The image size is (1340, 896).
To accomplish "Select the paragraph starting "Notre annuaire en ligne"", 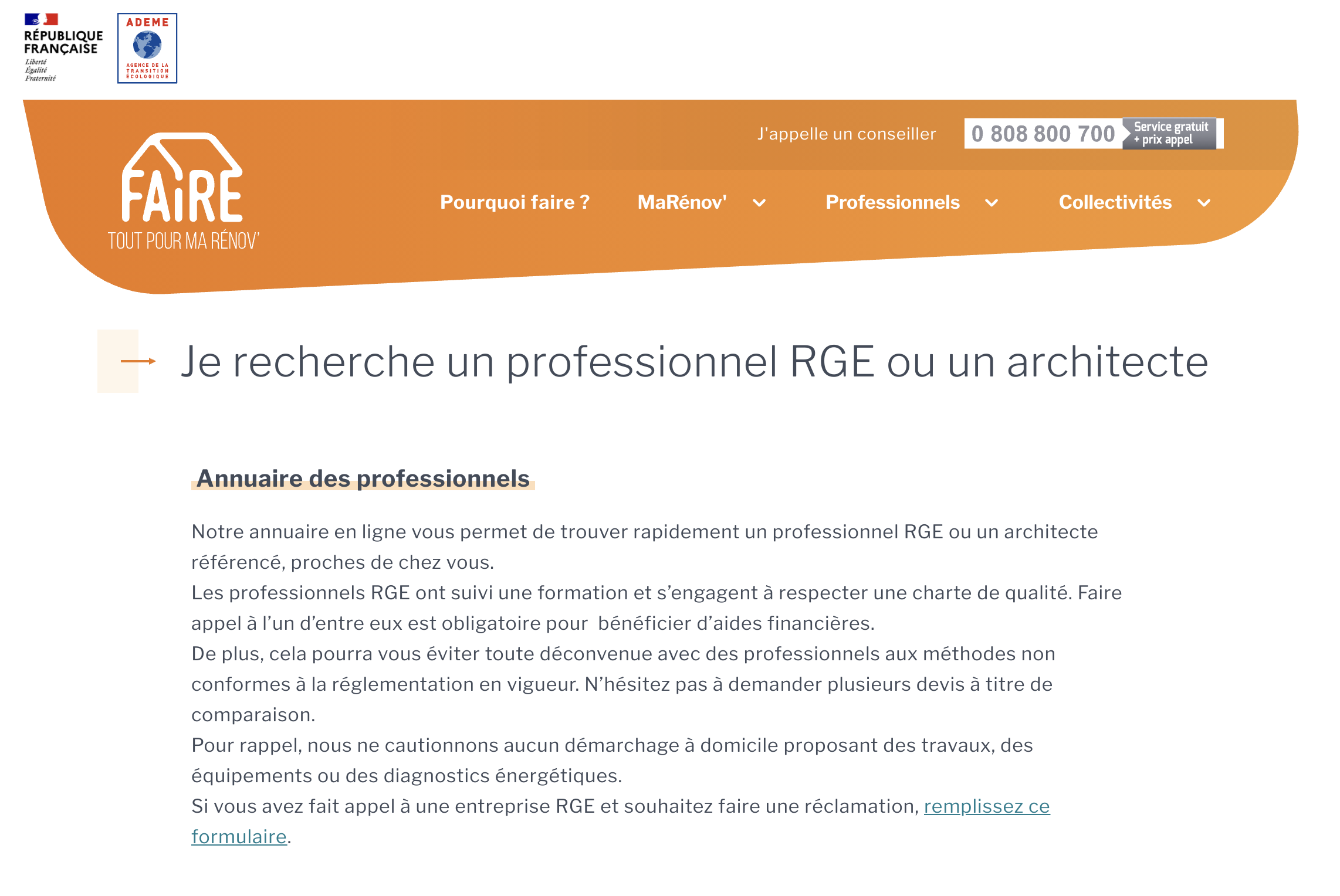I will (645, 547).
